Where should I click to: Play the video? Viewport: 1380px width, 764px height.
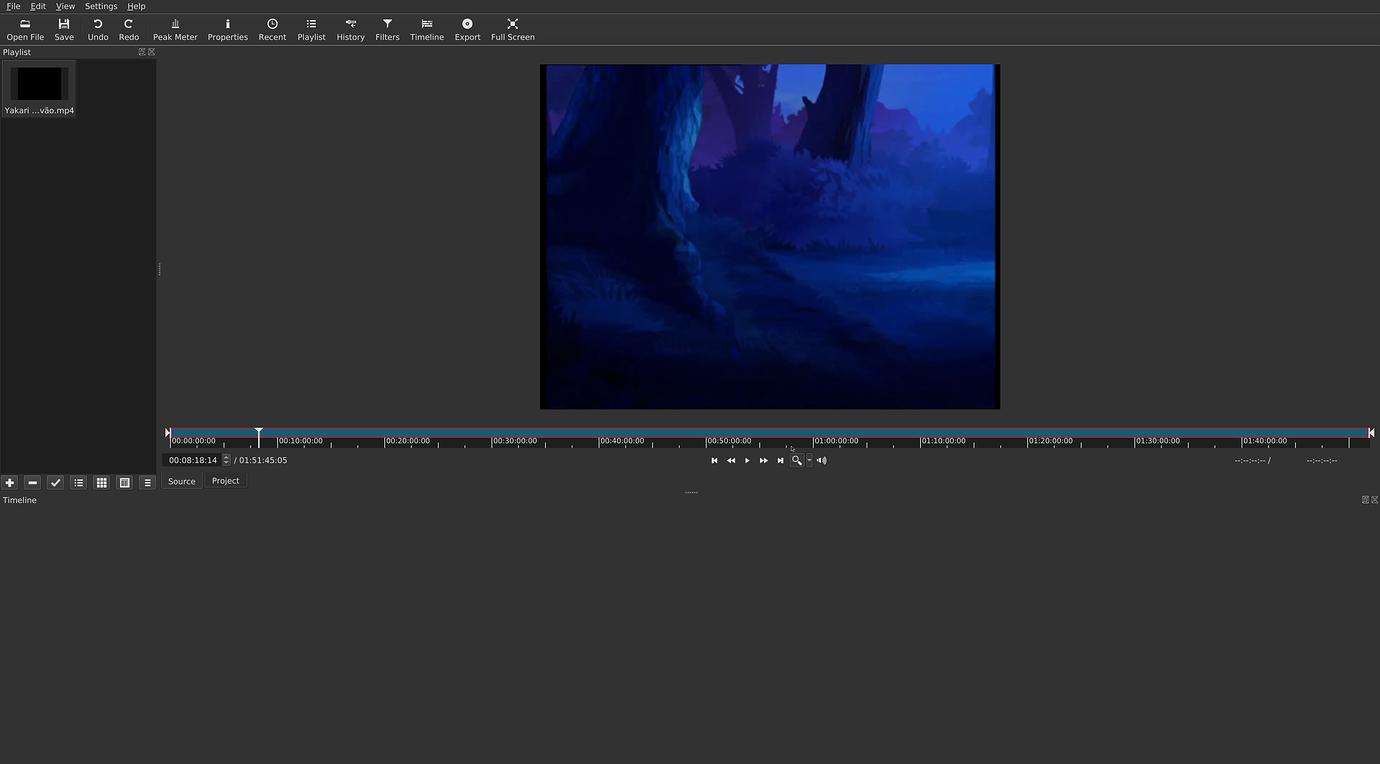coord(747,460)
